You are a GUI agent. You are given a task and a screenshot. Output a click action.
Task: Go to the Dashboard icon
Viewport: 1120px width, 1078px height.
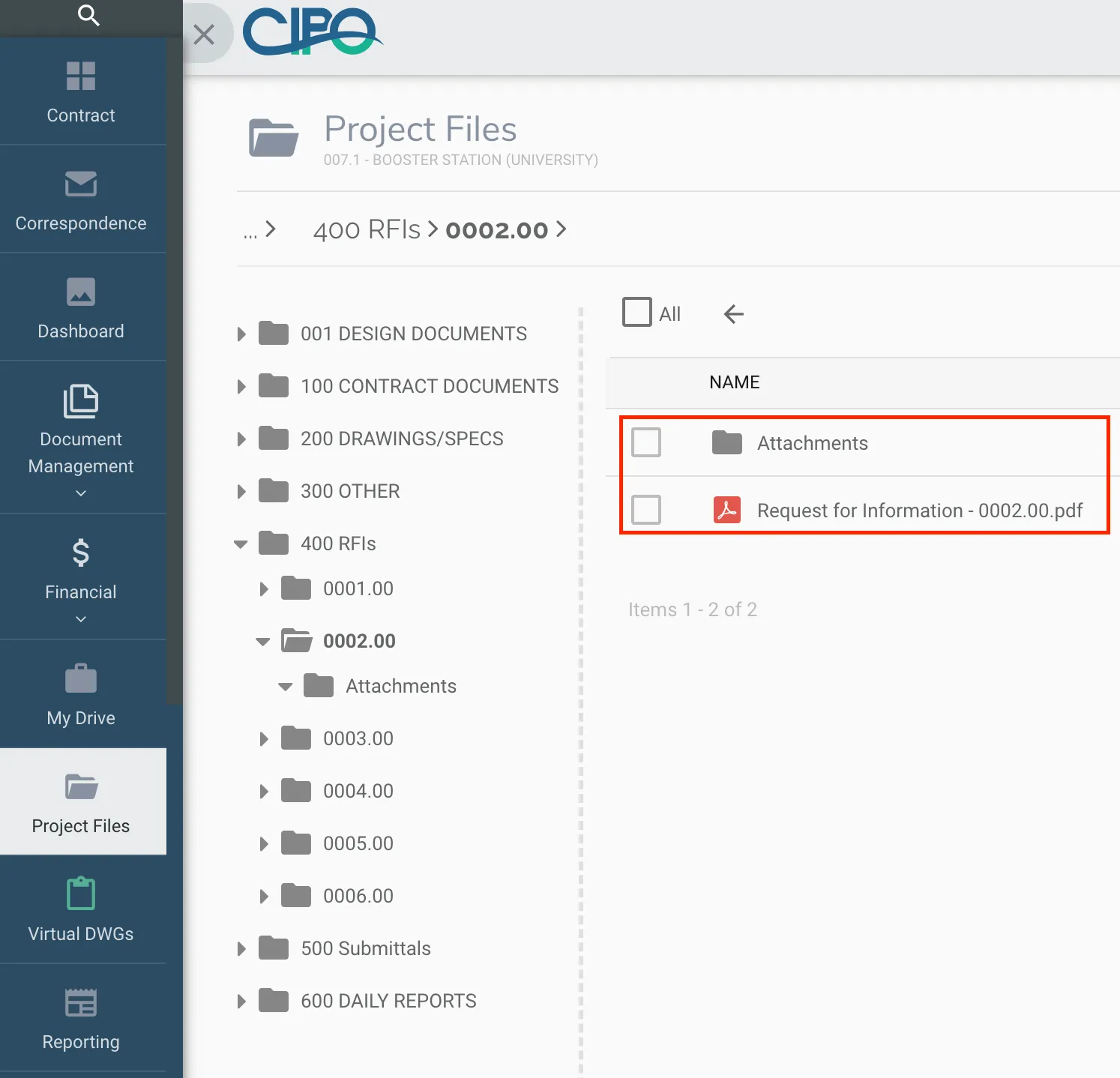click(81, 292)
